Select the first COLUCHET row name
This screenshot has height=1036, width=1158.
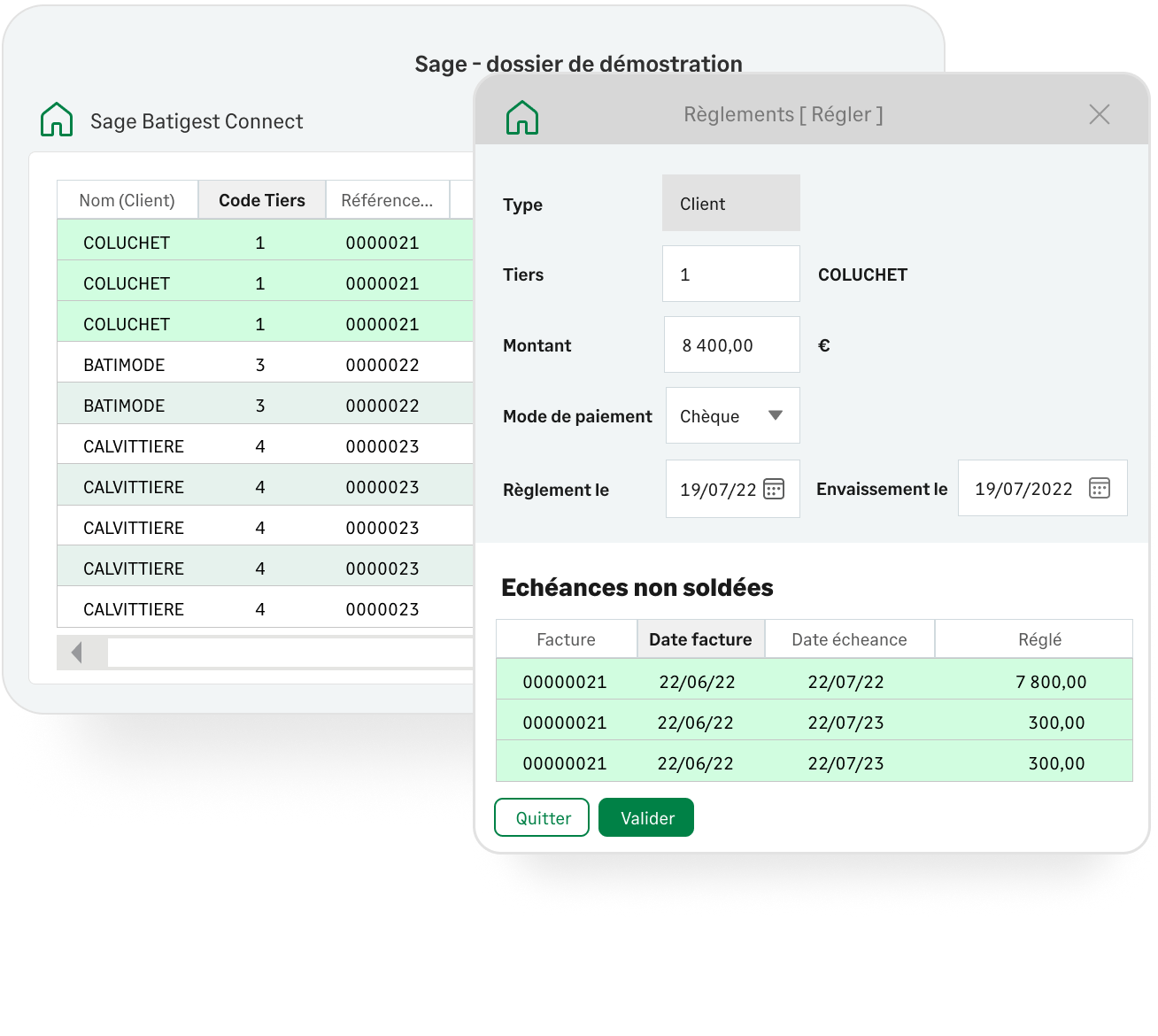pos(127,243)
